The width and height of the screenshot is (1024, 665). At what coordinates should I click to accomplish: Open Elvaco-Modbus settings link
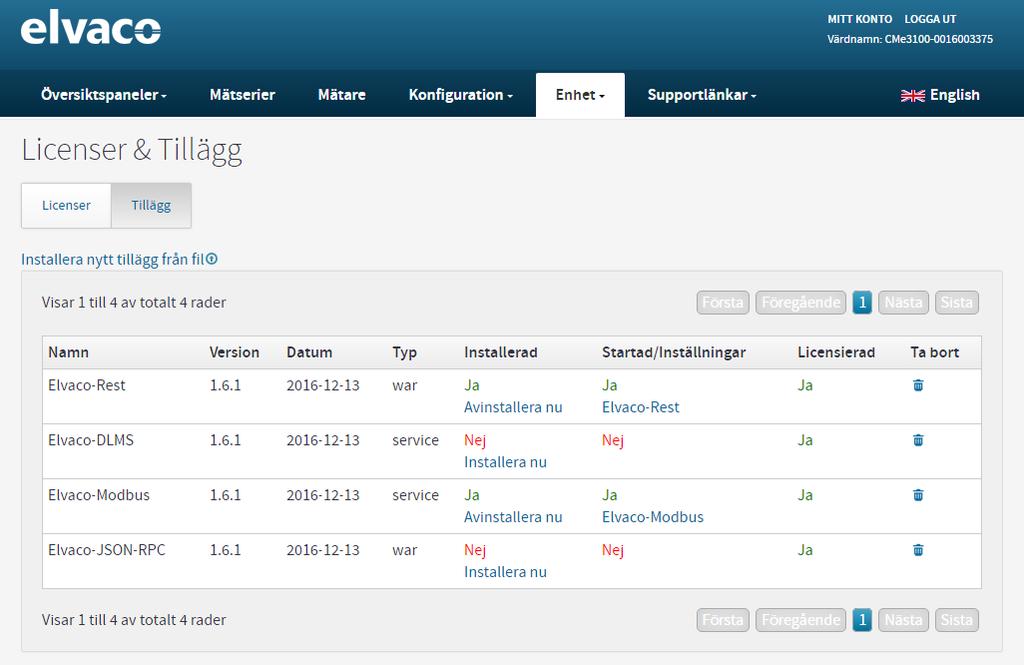(x=652, y=517)
